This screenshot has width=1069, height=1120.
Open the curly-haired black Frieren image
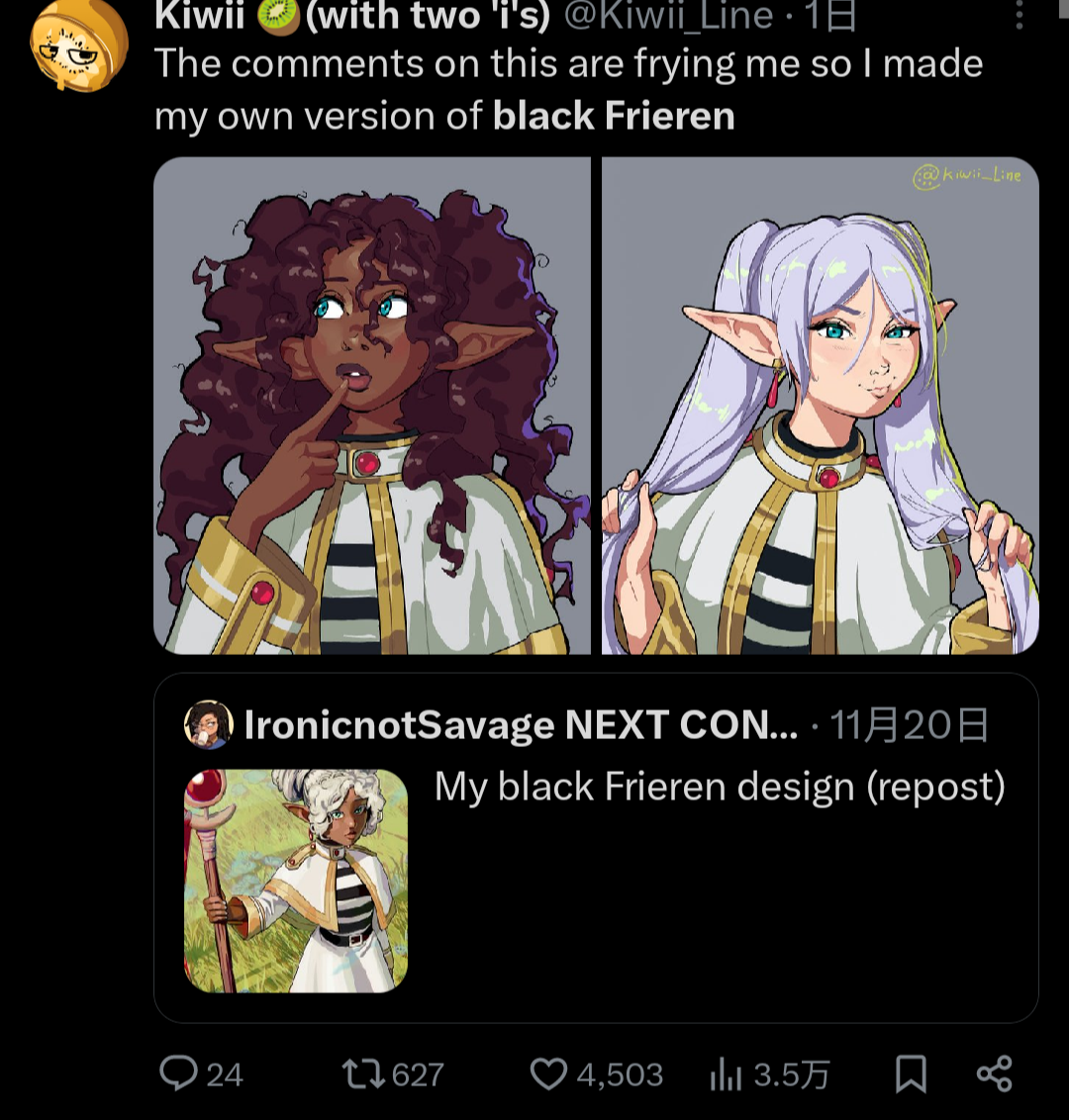coord(372,406)
